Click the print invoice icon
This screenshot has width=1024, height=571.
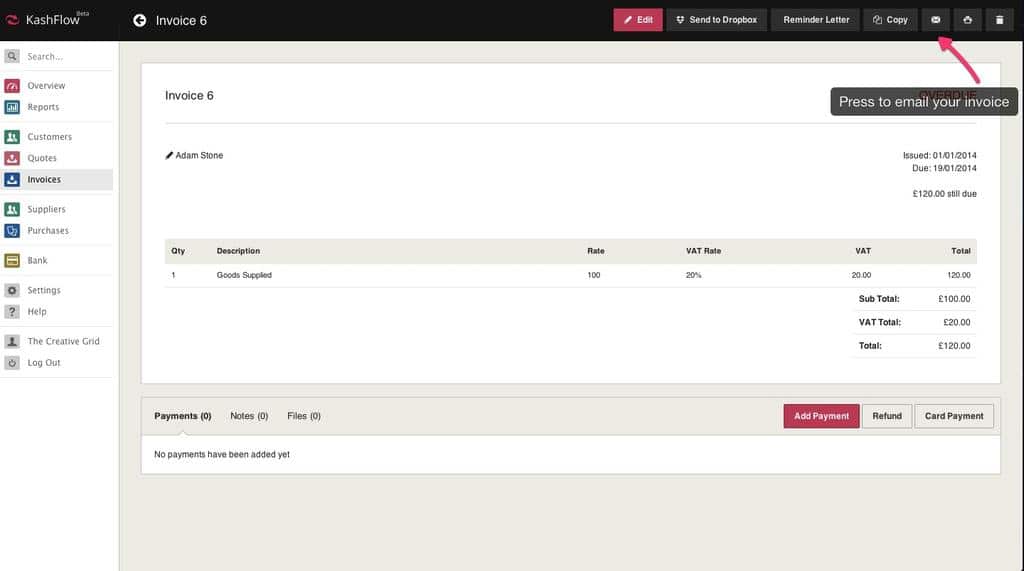coord(967,20)
